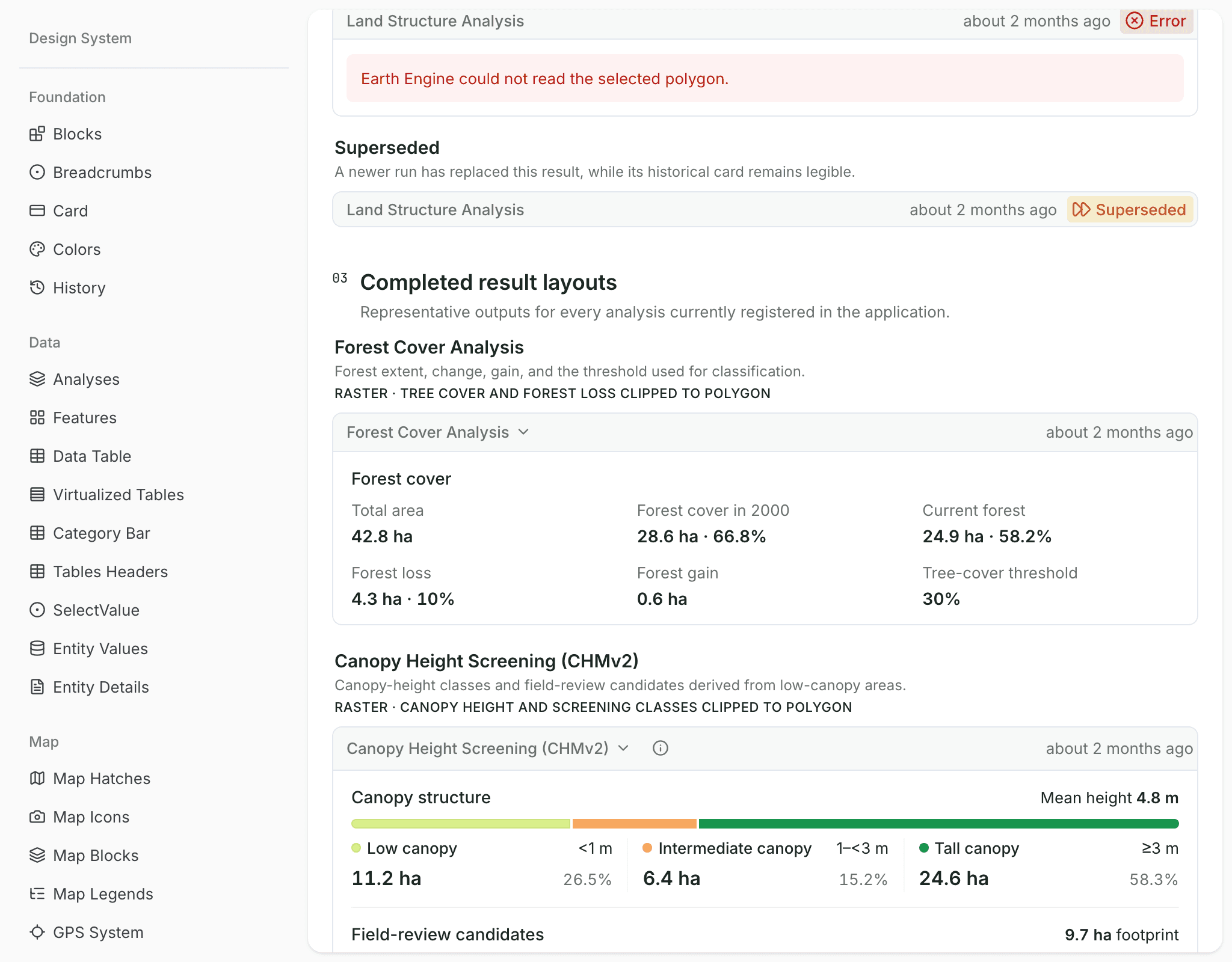Click the Data Table icon

[x=37, y=456]
